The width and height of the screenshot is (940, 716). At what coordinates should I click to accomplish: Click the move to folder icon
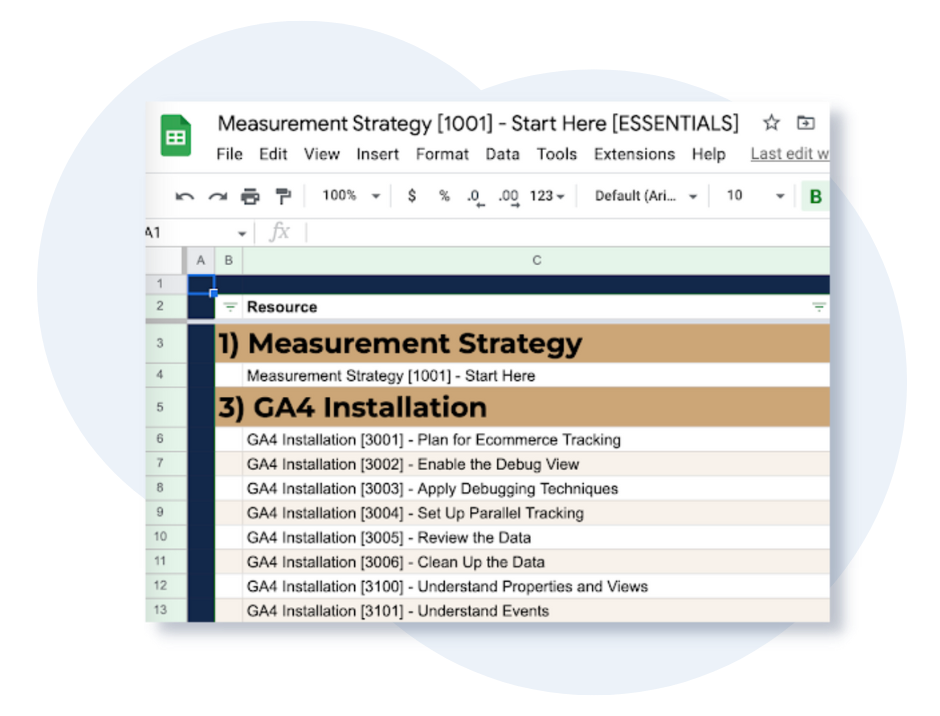click(x=806, y=123)
